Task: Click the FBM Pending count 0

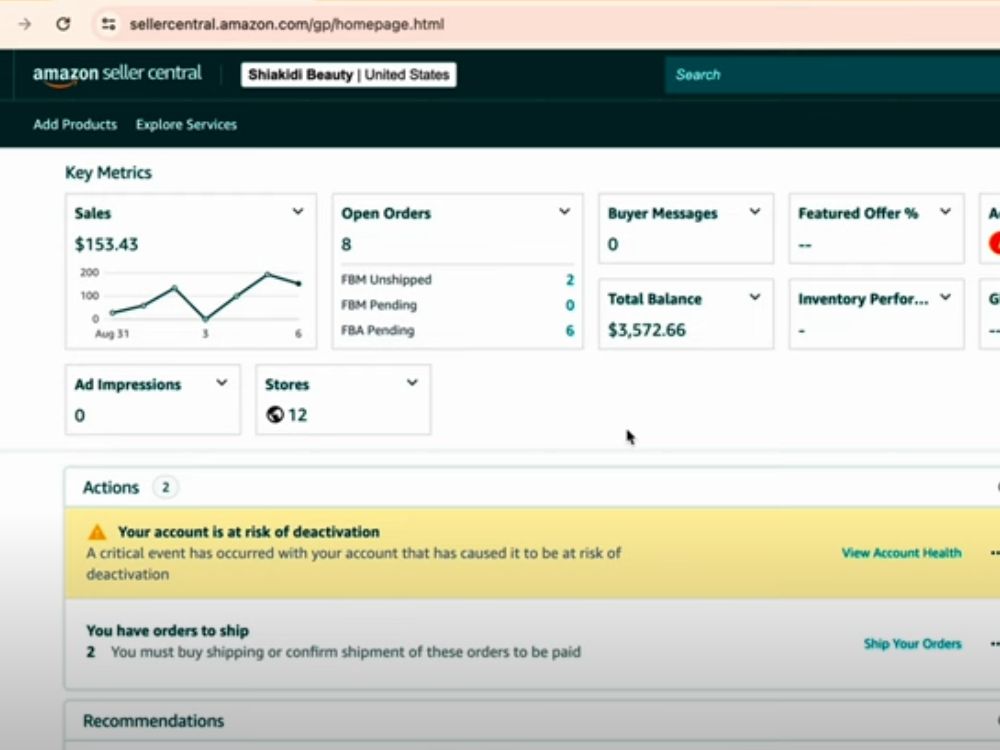Action: pyautogui.click(x=570, y=305)
